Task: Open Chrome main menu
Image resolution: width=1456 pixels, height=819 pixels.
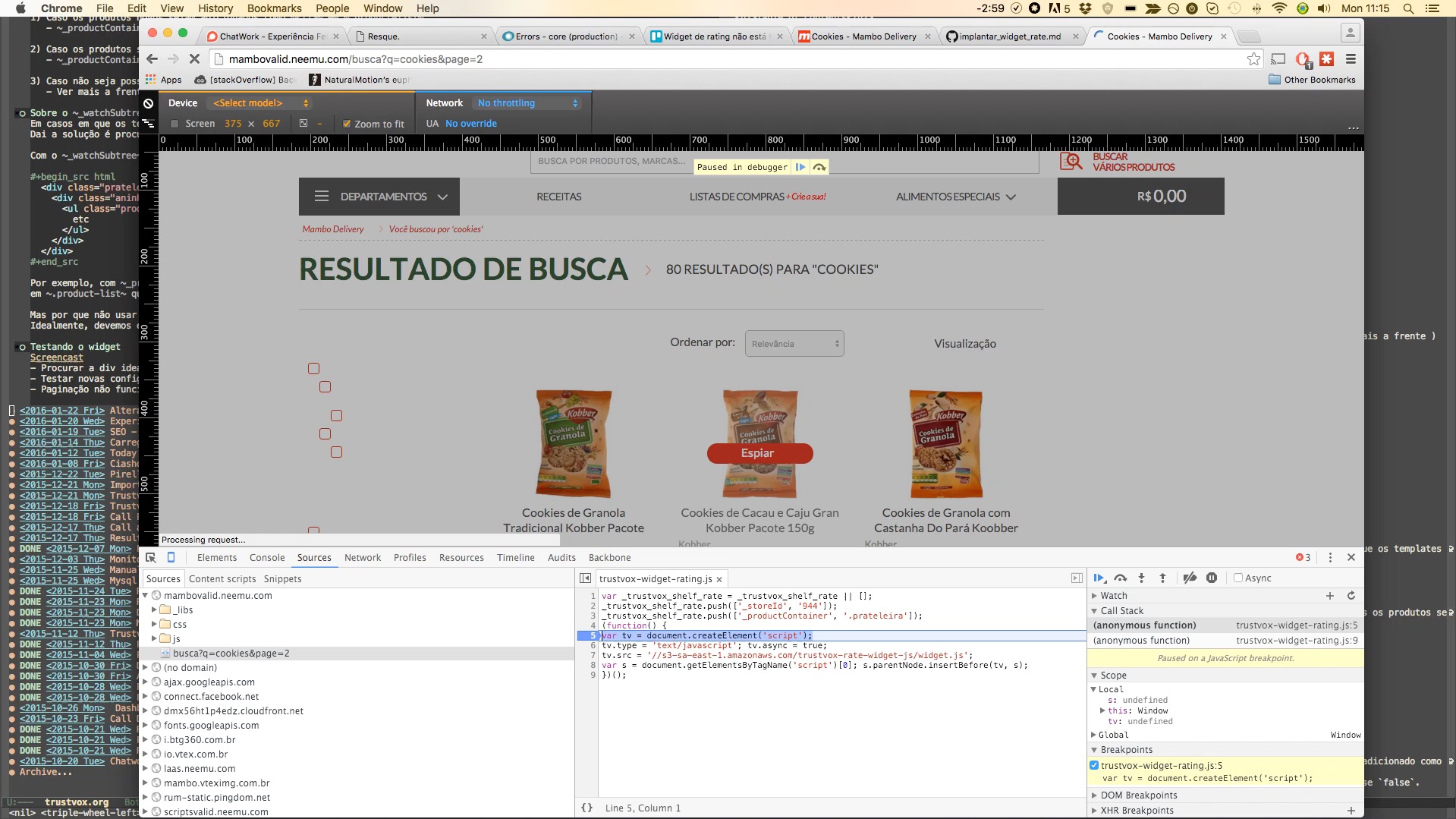Action: (x=1351, y=59)
